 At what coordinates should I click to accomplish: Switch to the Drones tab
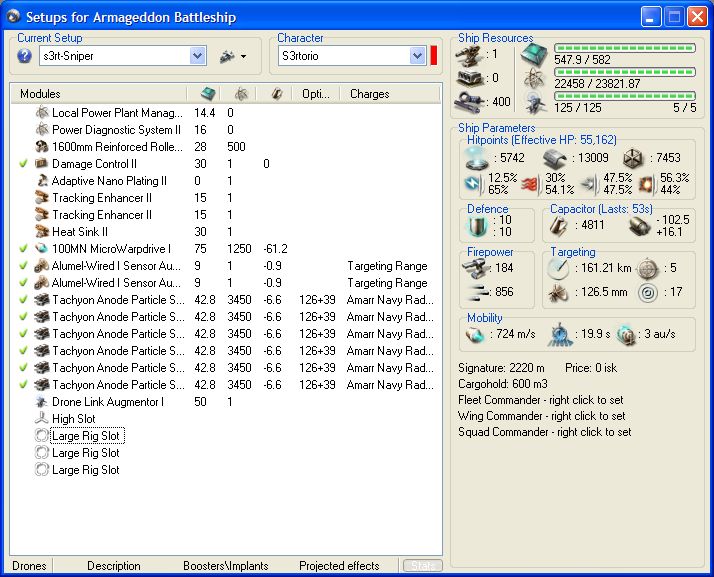tap(29, 566)
